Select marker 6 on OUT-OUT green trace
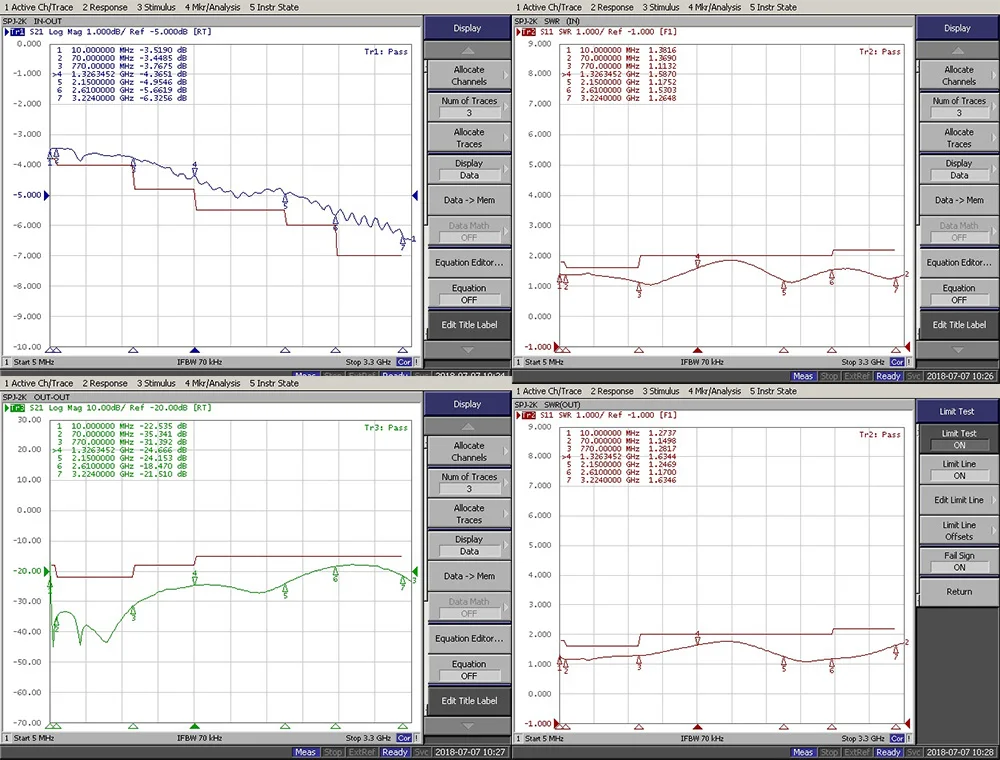This screenshot has width=1000, height=760. (x=335, y=574)
